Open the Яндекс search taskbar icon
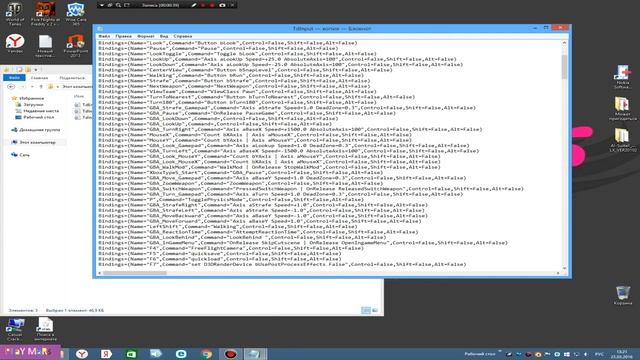The image size is (640, 360). coord(107,354)
